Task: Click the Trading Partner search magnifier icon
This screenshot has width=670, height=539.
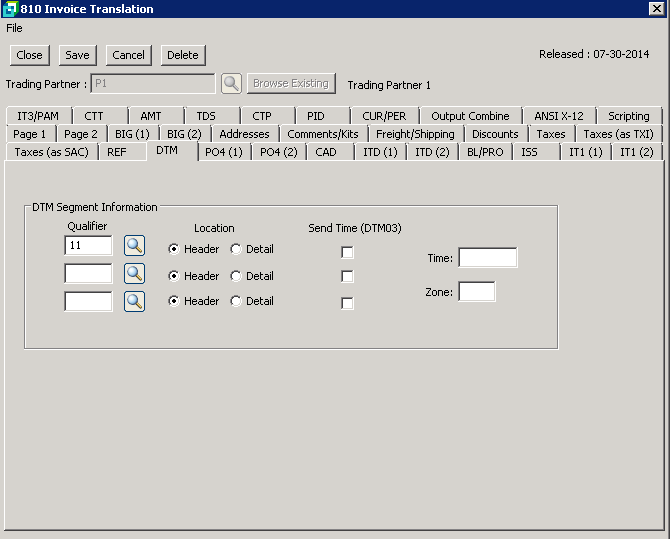Action: tap(231, 84)
